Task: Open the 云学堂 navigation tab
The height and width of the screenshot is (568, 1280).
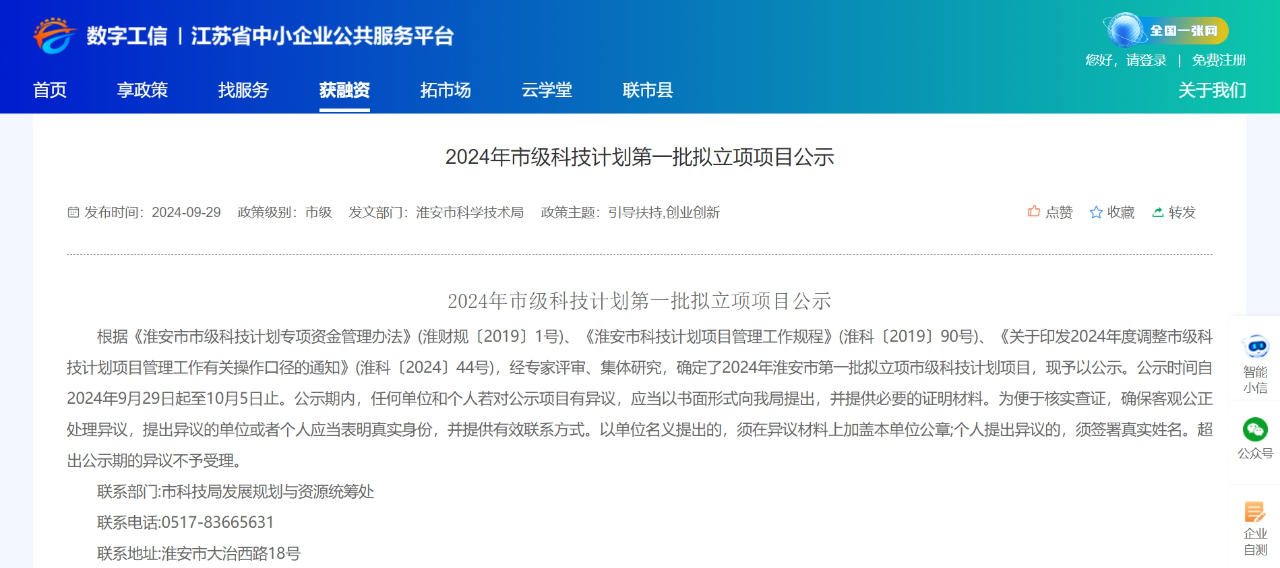Action: click(546, 90)
